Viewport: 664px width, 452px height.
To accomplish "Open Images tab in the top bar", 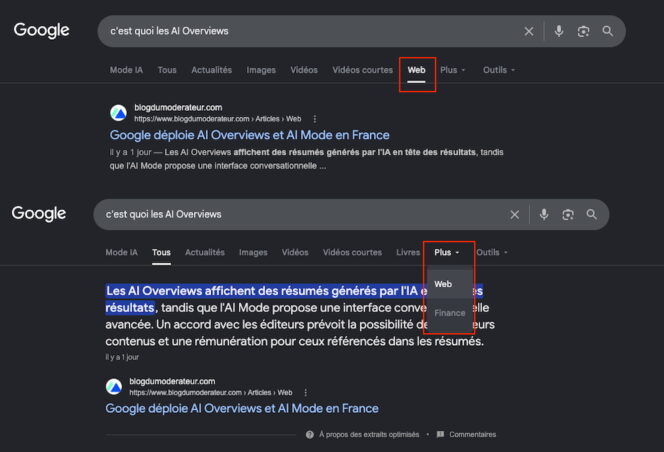I will click(261, 70).
